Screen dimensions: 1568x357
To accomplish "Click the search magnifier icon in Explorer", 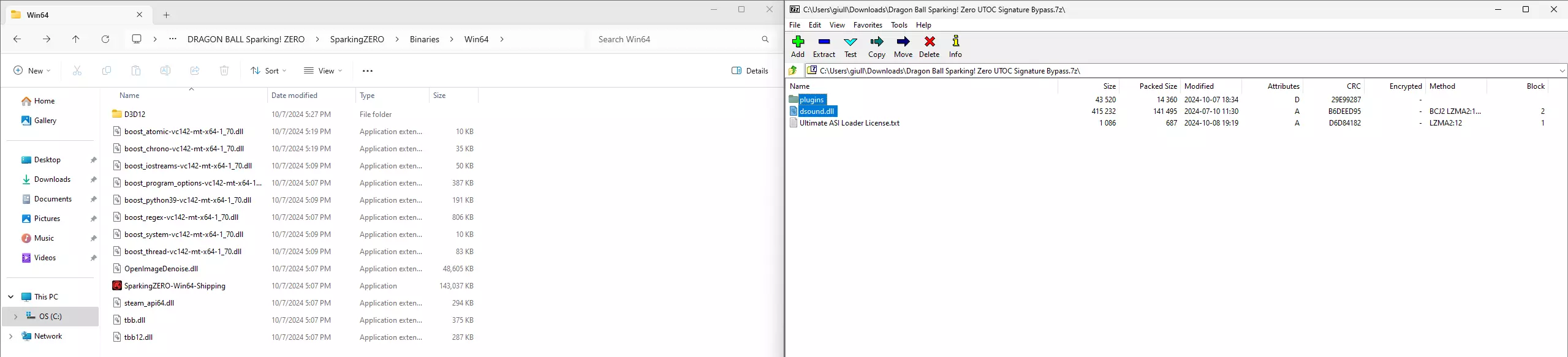I will (x=765, y=39).
